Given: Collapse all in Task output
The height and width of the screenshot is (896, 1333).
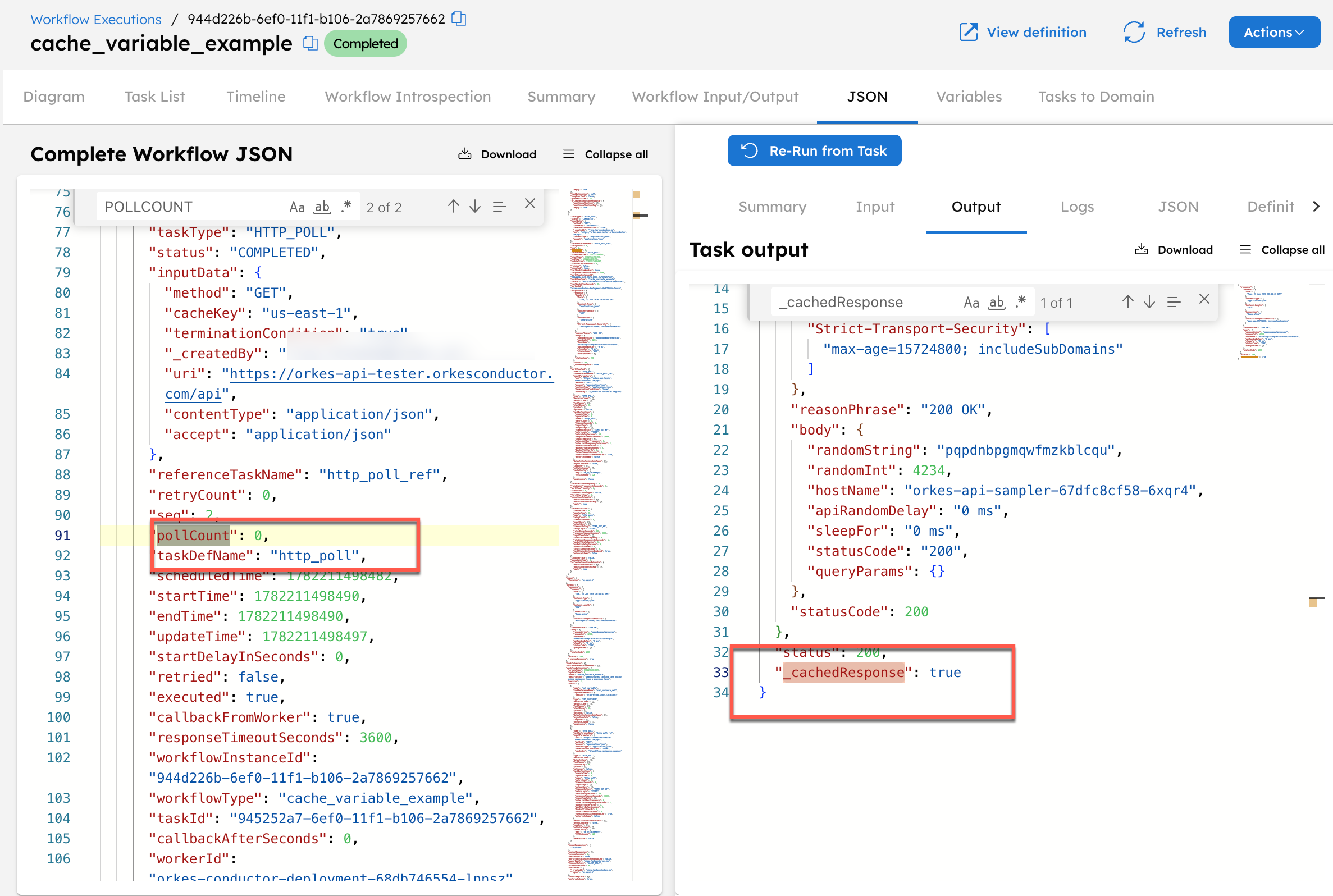Looking at the screenshot, I should pos(1282,250).
